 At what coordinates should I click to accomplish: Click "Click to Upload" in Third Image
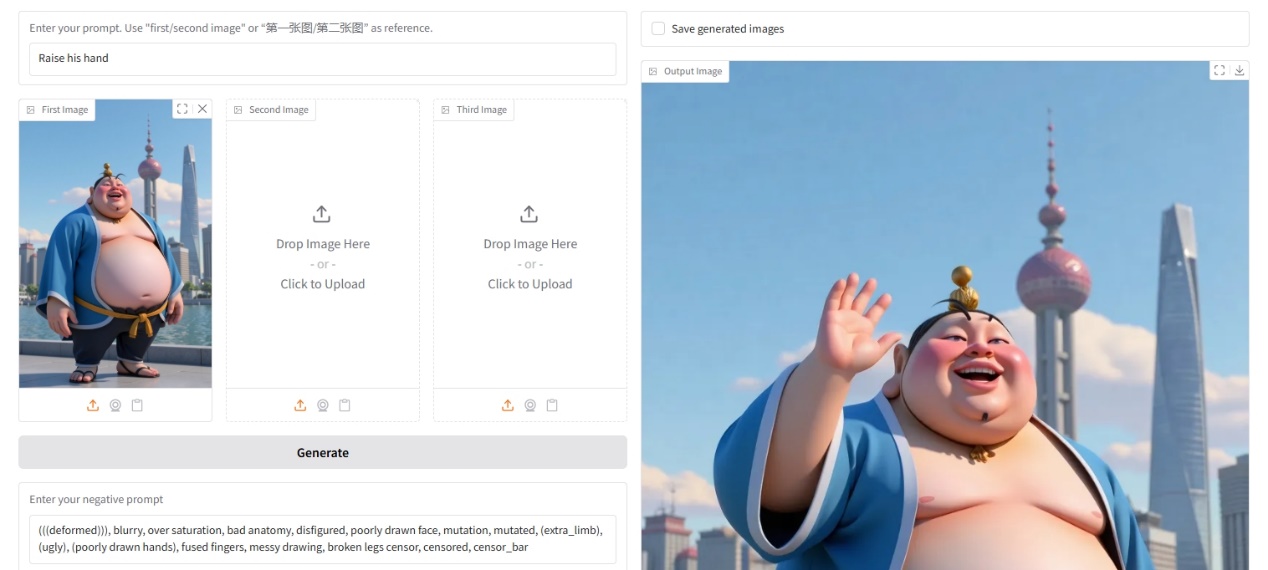[x=530, y=284]
